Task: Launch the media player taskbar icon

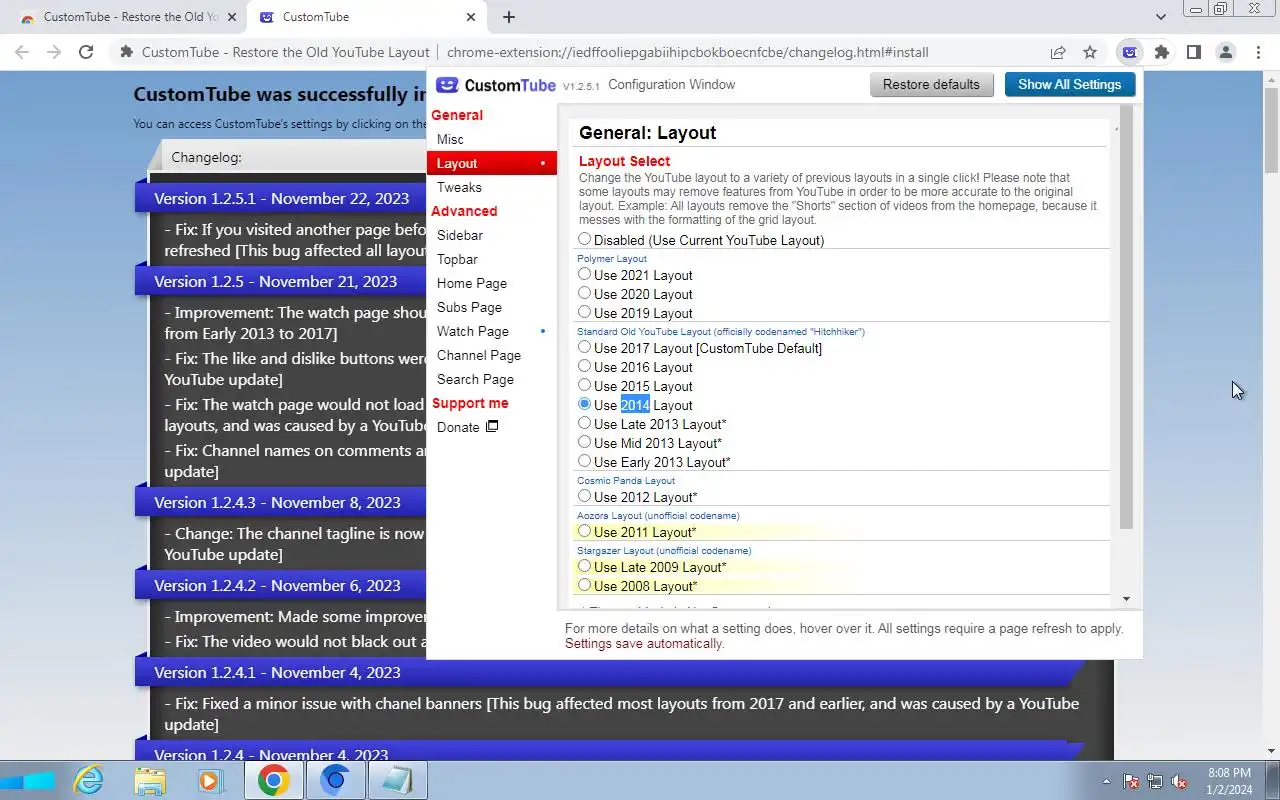Action: pyautogui.click(x=210, y=780)
